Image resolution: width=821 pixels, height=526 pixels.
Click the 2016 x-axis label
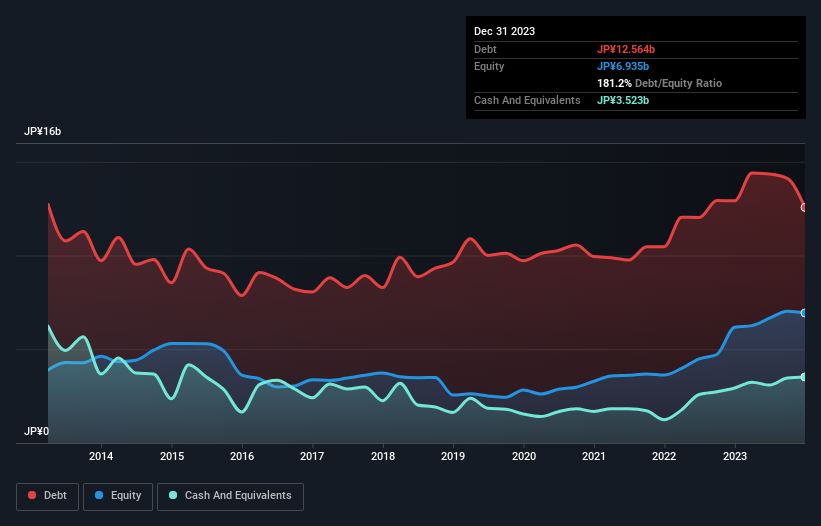(242, 456)
